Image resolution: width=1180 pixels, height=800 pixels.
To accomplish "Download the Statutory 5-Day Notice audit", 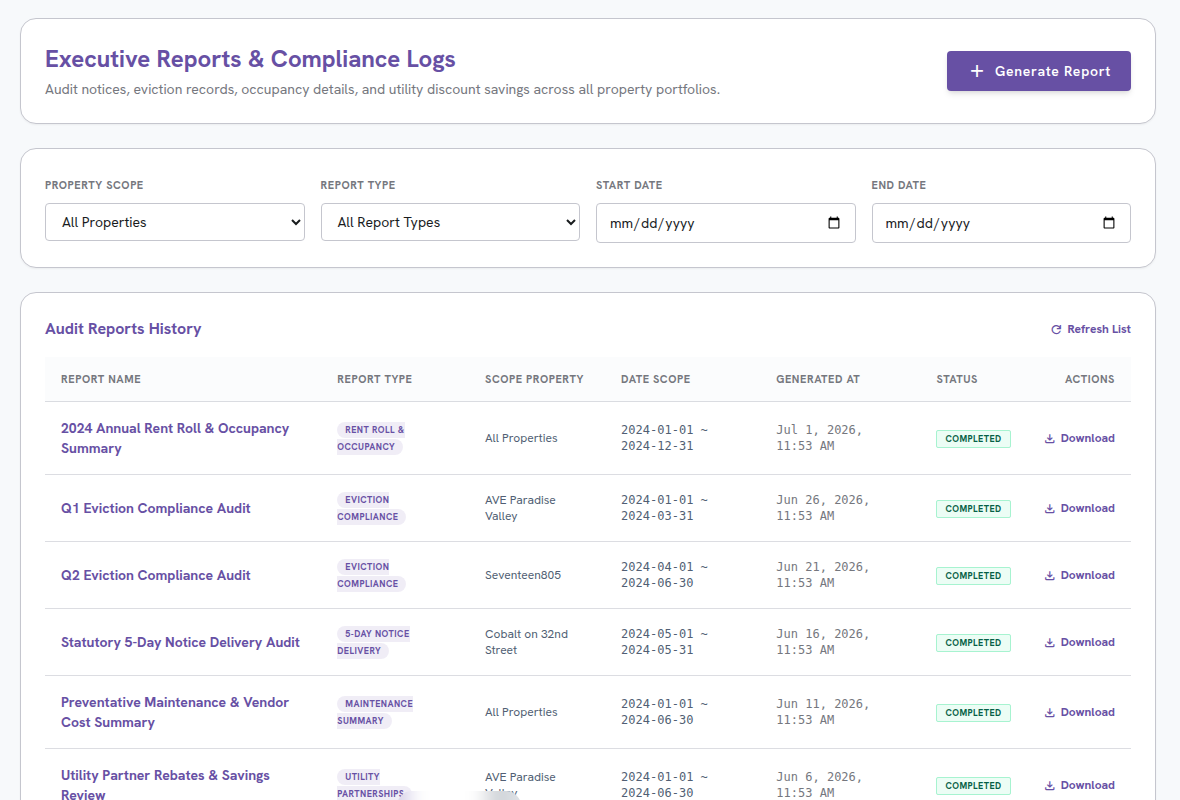I will (1080, 642).
